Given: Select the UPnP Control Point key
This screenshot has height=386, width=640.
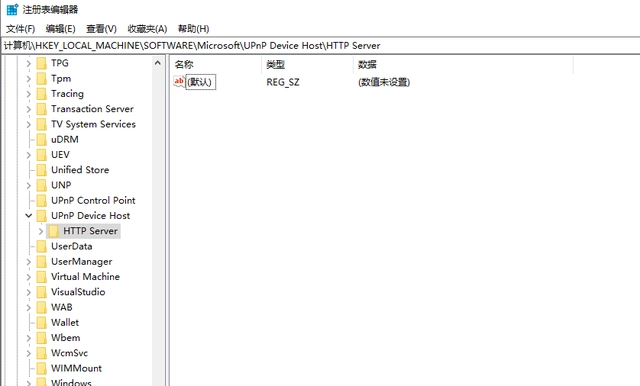Looking at the screenshot, I should [x=93, y=200].
